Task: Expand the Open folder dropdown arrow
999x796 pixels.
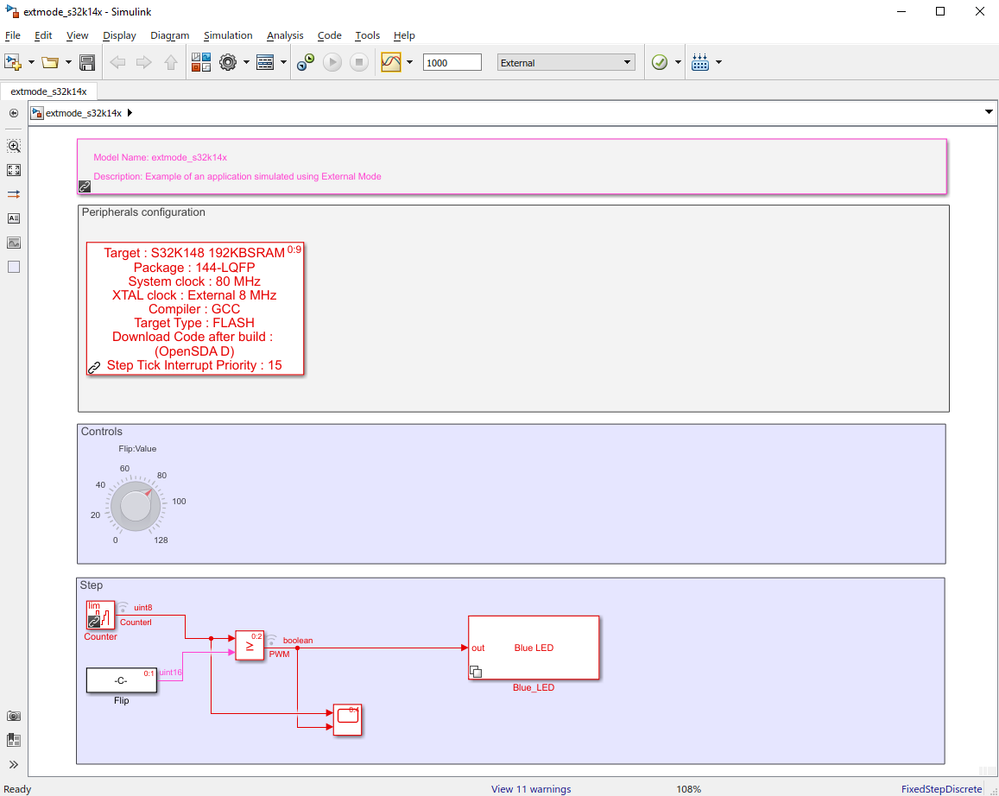Action: [x=68, y=62]
